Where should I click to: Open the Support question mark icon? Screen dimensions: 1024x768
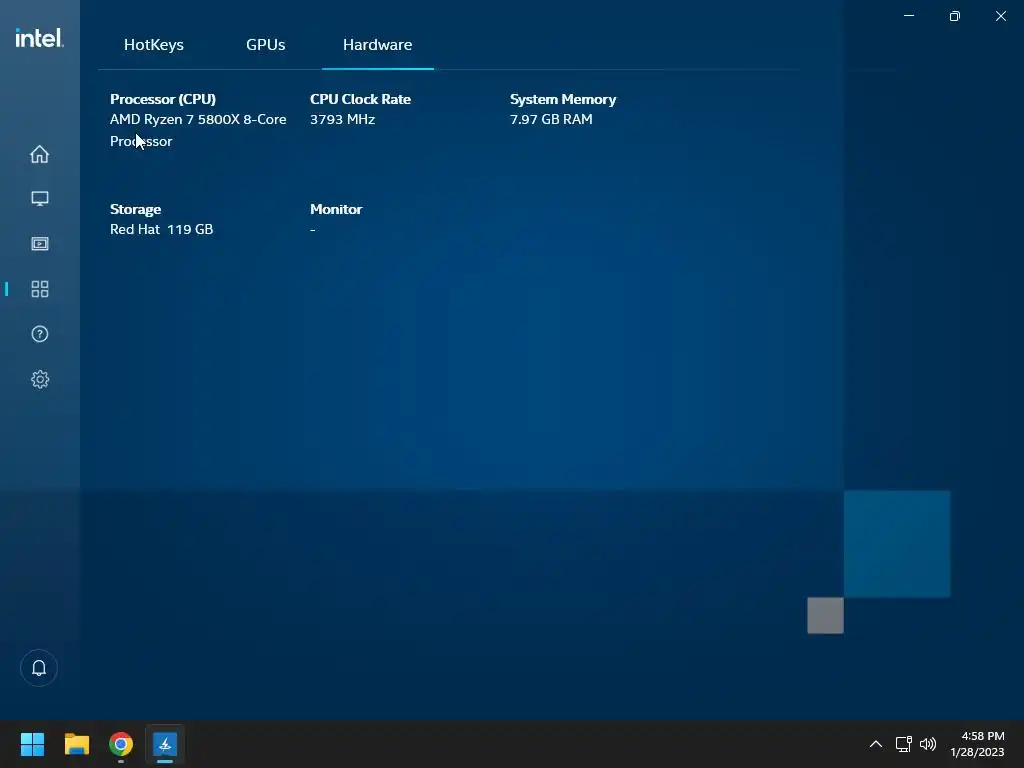click(x=40, y=334)
